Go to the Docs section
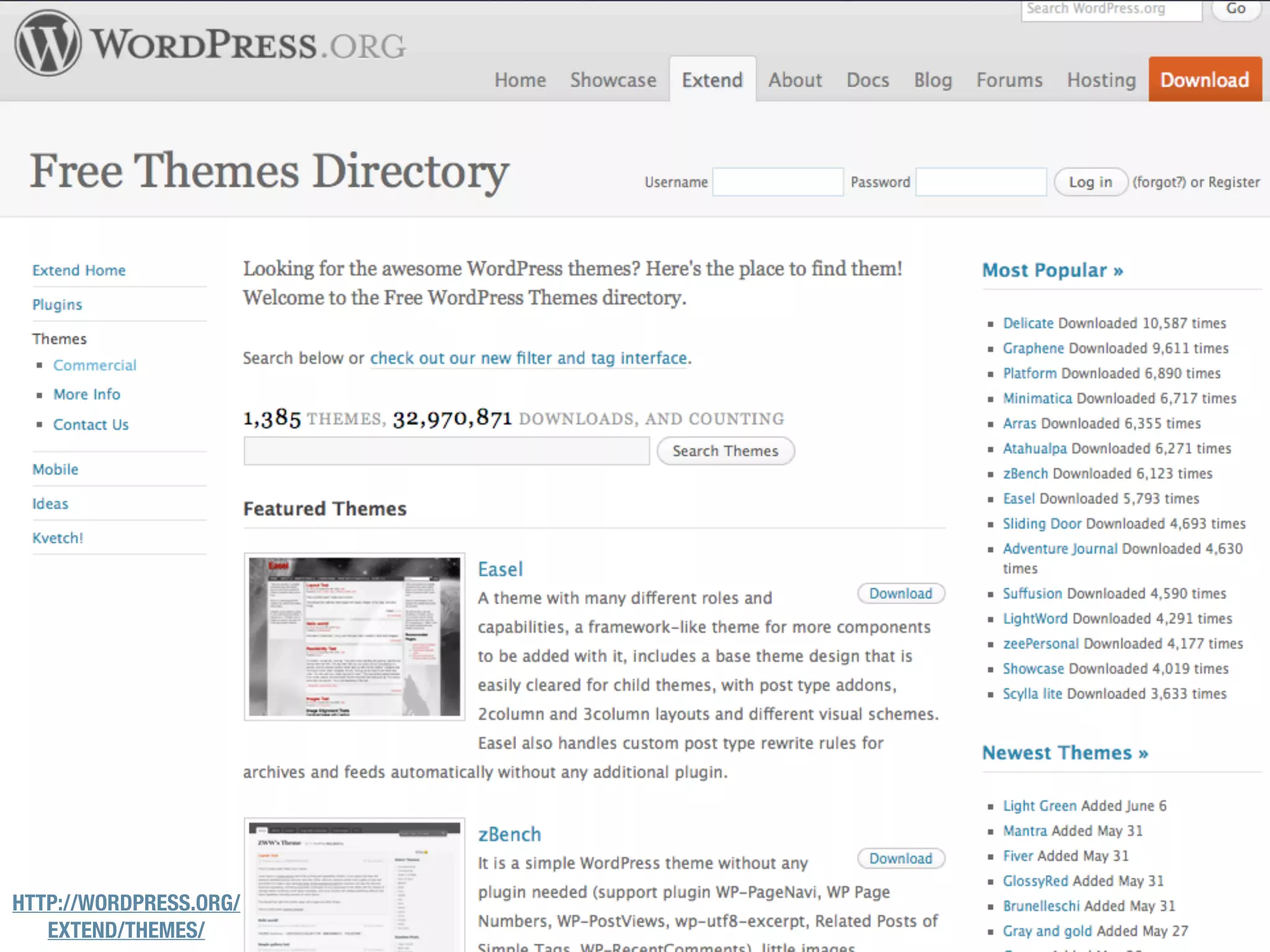This screenshot has width=1270, height=952. (x=868, y=80)
